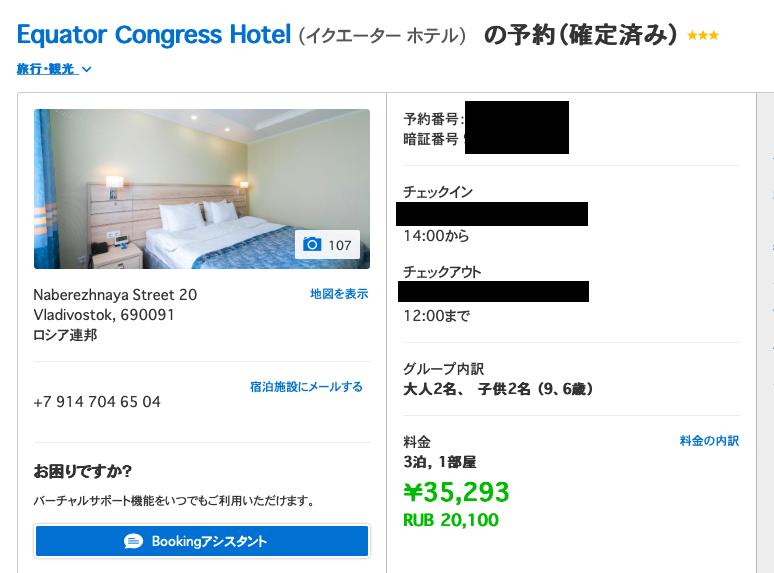774x573 pixels.
Task: Click the 107 photo count number
Action: point(340,245)
